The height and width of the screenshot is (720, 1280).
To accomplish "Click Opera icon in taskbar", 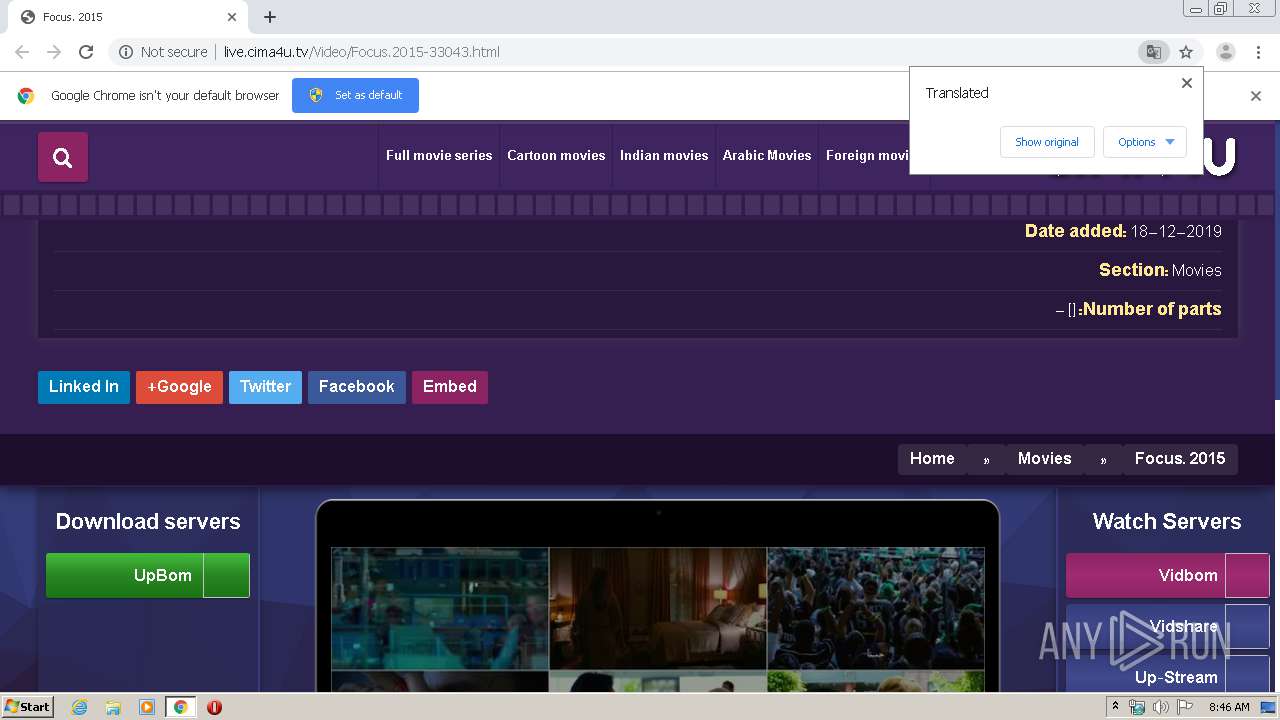I will pos(214,707).
